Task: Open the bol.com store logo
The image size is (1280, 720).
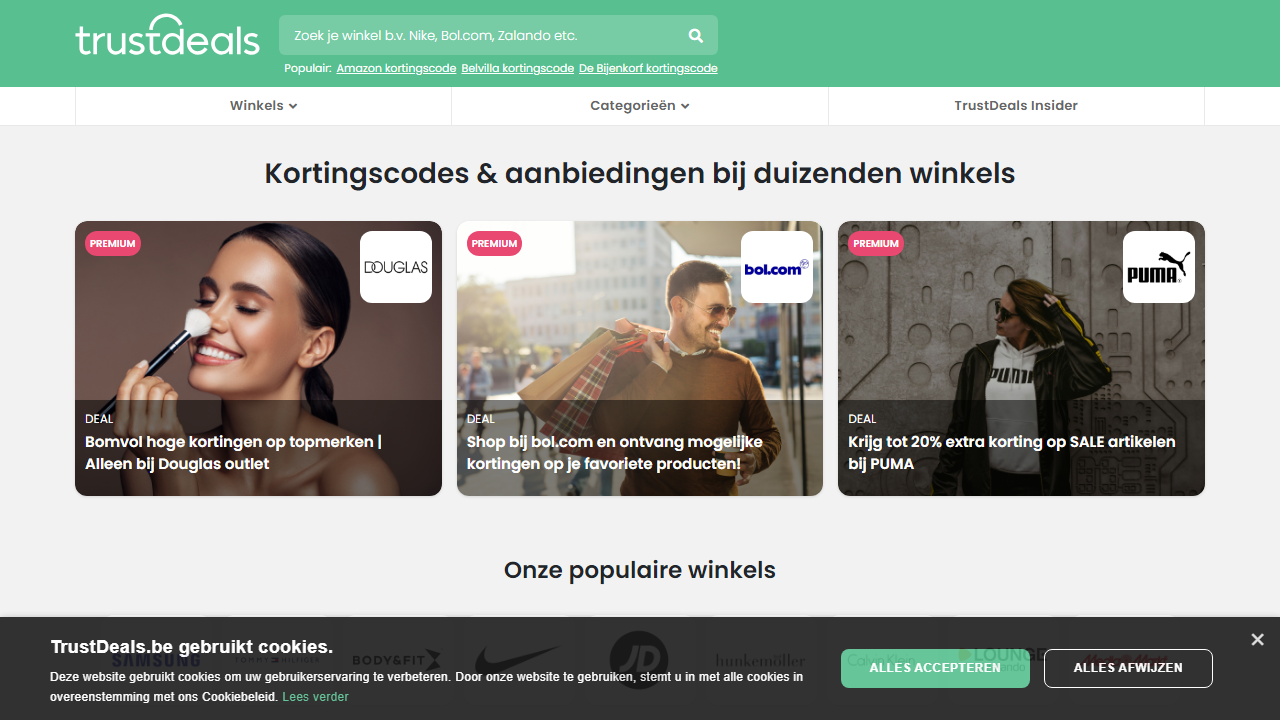Action: coord(777,267)
